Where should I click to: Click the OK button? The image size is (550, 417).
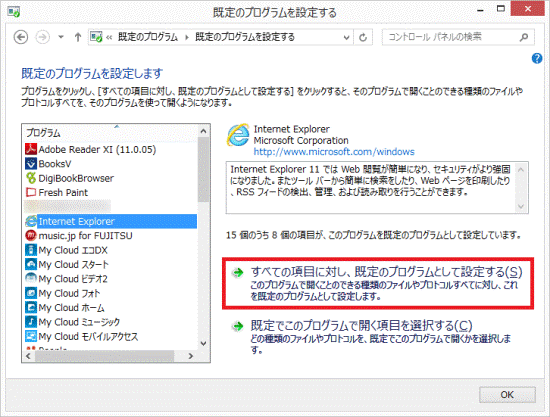click(507, 395)
